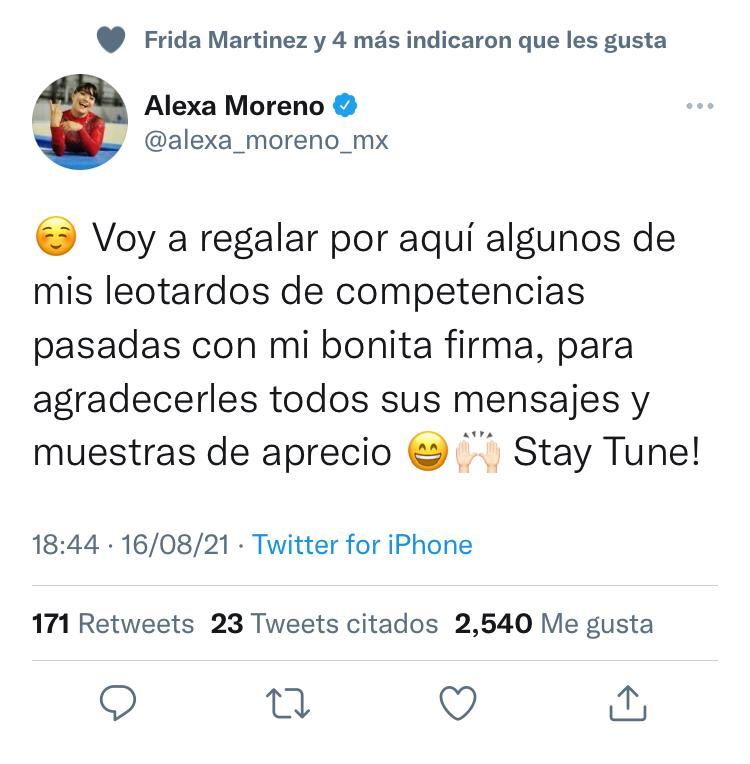Click the relieved smiley emoji starting the tweet
This screenshot has width=750, height=764.
tap(56, 236)
